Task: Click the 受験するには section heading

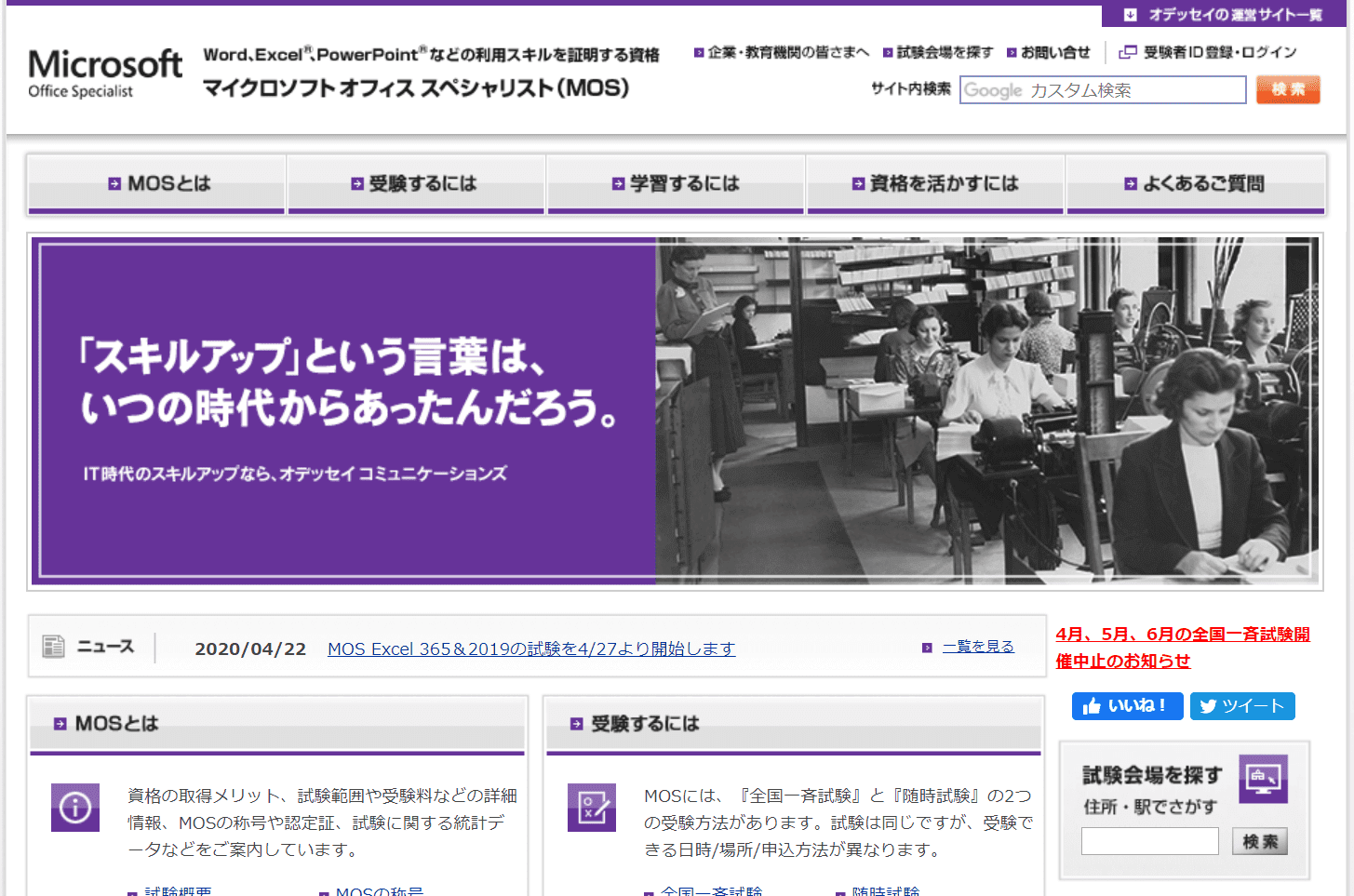Action: (645, 724)
